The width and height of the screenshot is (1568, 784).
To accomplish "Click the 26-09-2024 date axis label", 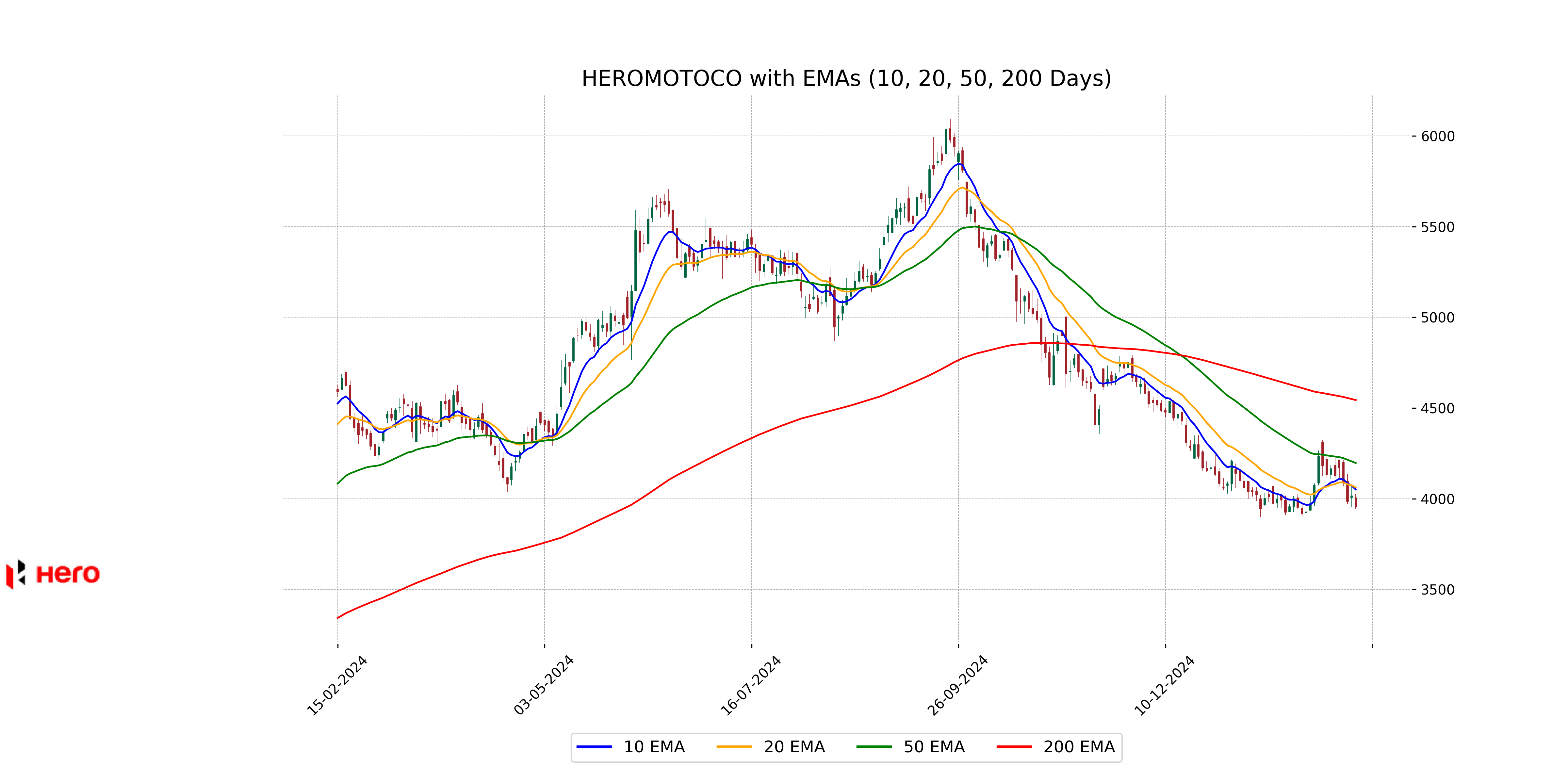I will click(958, 685).
